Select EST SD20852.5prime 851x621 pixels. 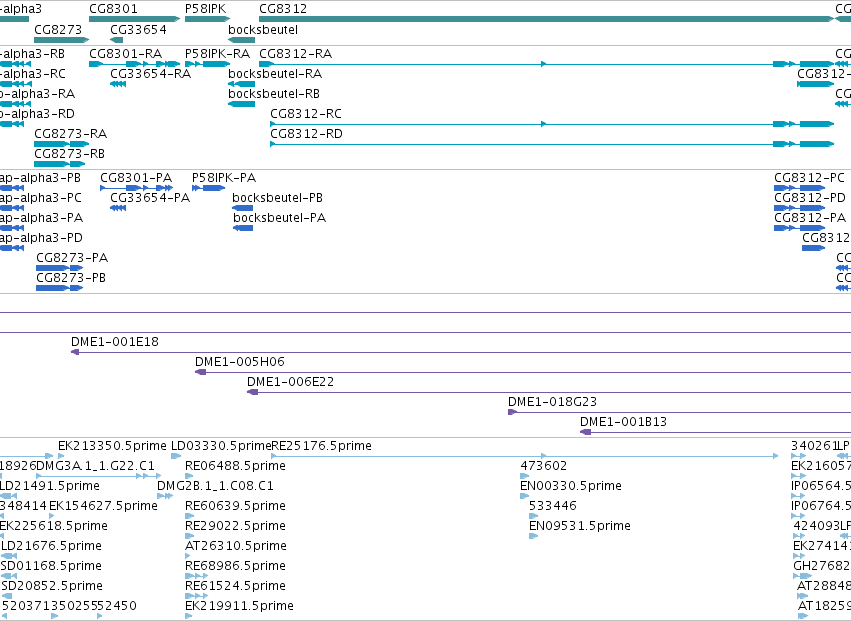coord(52,587)
